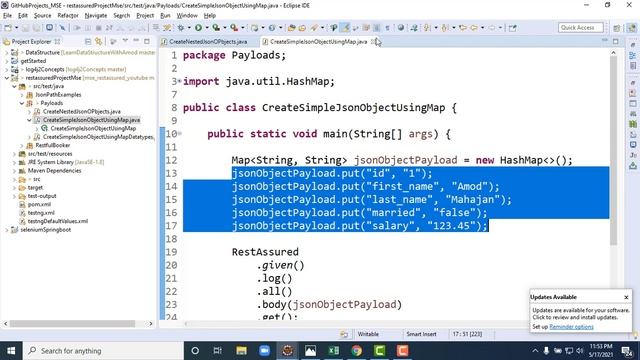Screen dimensions: 640x360
Task: Click the Coverage run icon
Action: point(216,28)
